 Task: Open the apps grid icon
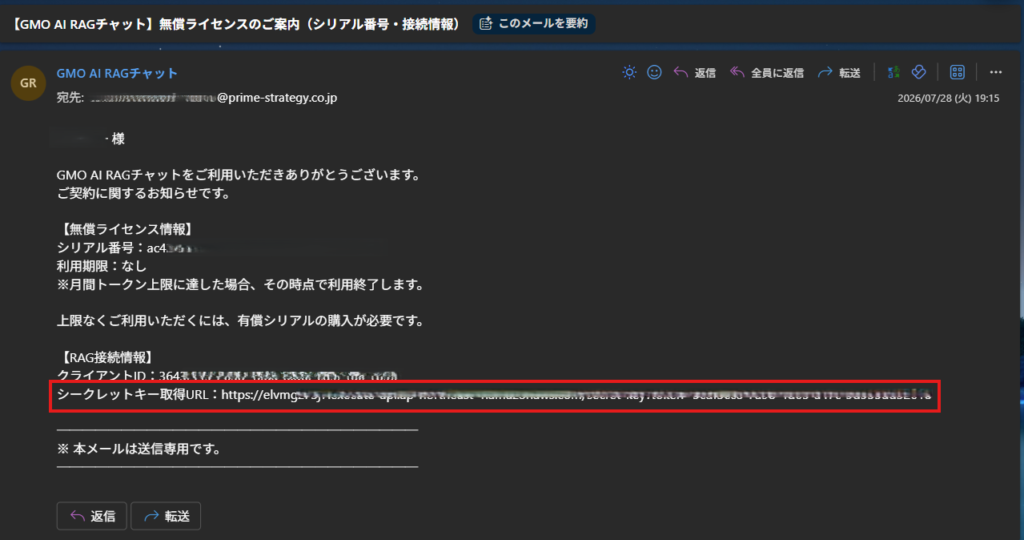pyautogui.click(x=957, y=72)
